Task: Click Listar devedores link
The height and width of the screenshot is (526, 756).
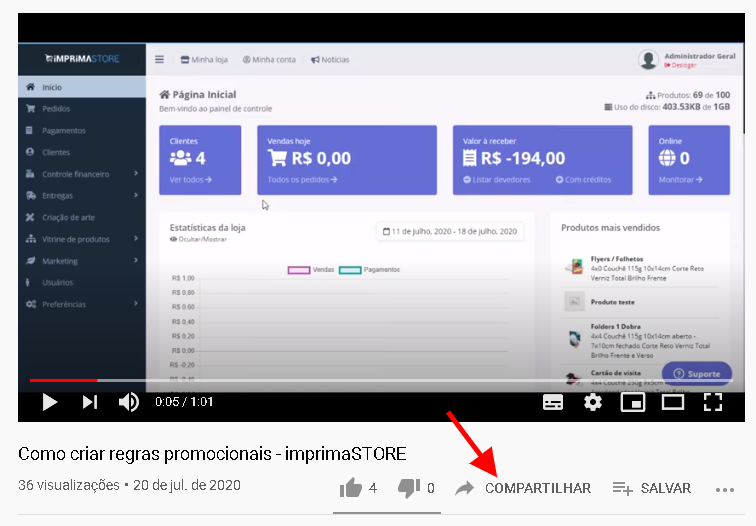Action: pos(497,179)
